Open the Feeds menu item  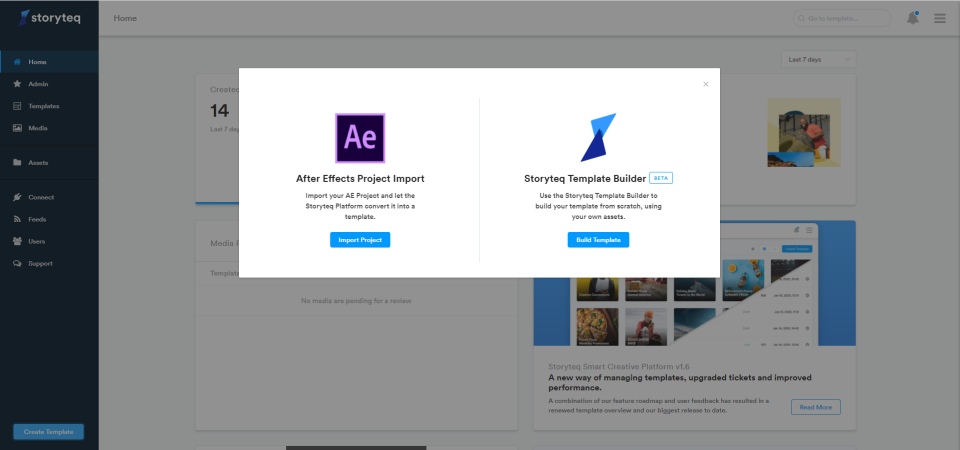49,219
